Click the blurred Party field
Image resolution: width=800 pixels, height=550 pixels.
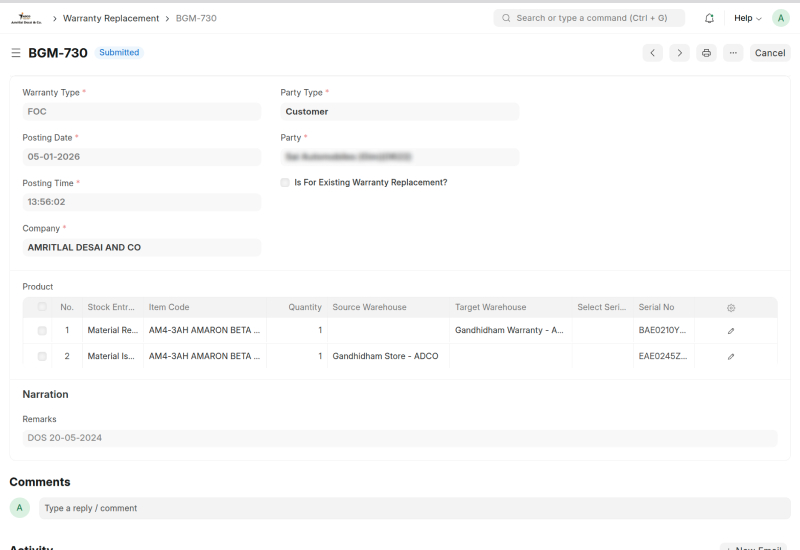(x=399, y=157)
